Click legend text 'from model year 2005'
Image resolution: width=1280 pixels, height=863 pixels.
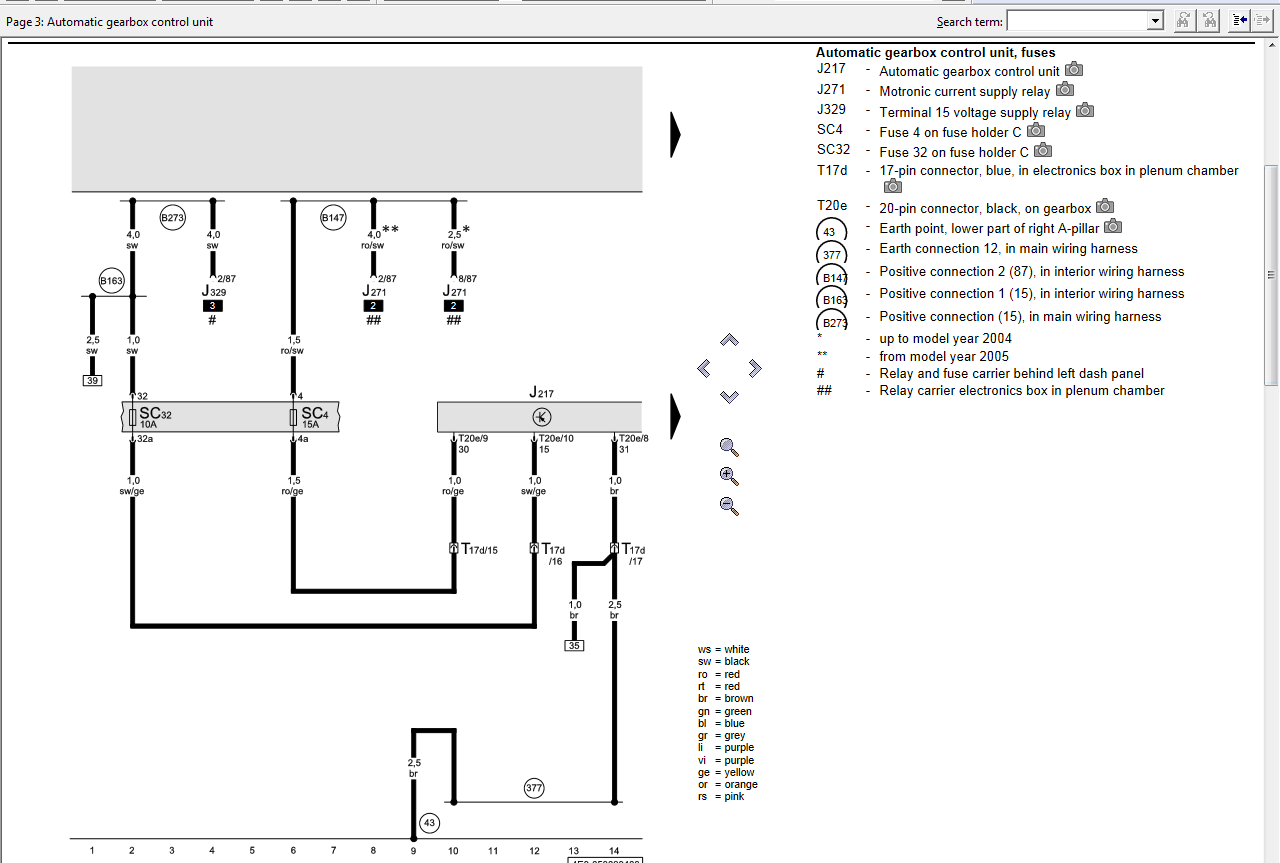944,357
